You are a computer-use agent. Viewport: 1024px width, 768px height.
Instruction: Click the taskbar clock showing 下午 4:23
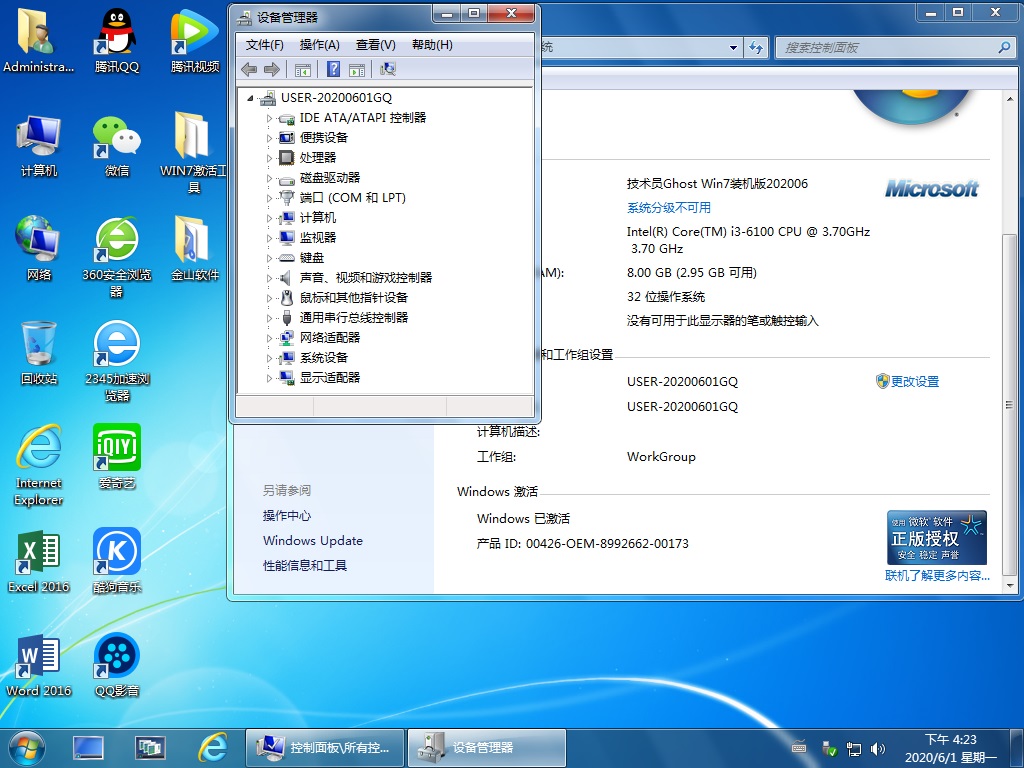[x=950, y=748]
